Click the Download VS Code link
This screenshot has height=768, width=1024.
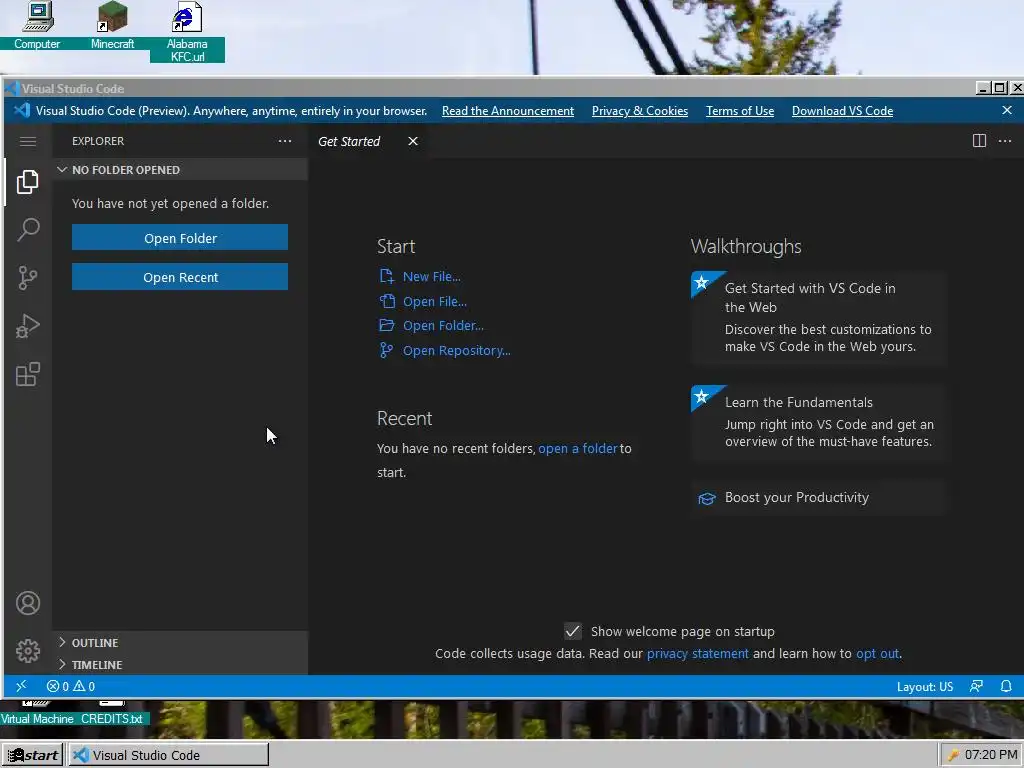pos(842,111)
